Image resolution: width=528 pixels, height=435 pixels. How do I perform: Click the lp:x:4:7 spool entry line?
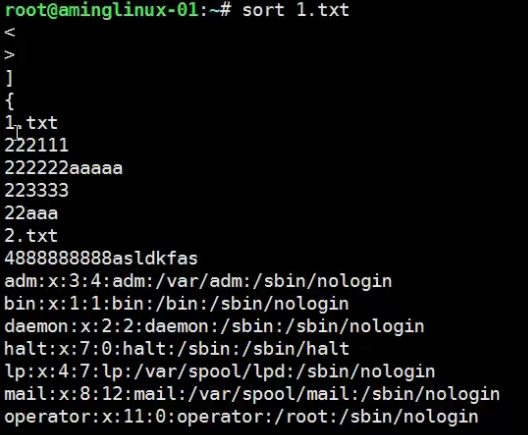[x=220, y=372]
